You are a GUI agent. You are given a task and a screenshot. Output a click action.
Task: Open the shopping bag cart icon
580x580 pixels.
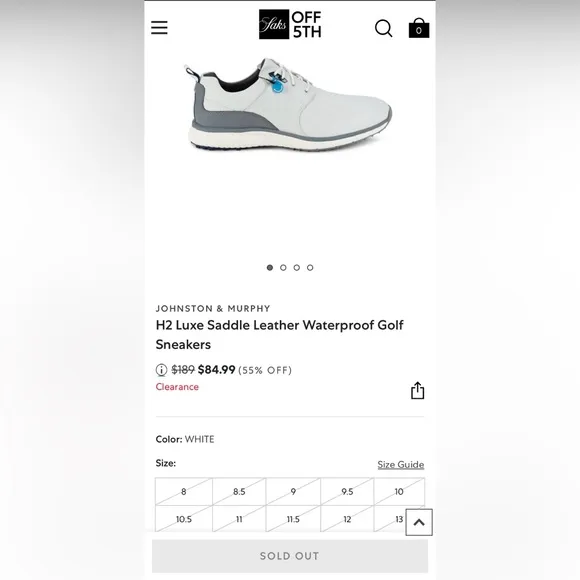(x=419, y=28)
